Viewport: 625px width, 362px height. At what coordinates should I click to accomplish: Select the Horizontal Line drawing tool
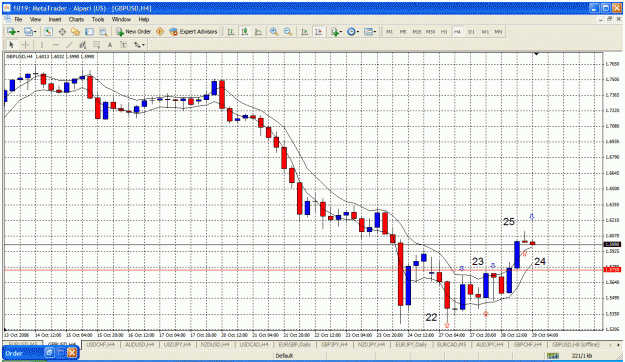click(56, 45)
